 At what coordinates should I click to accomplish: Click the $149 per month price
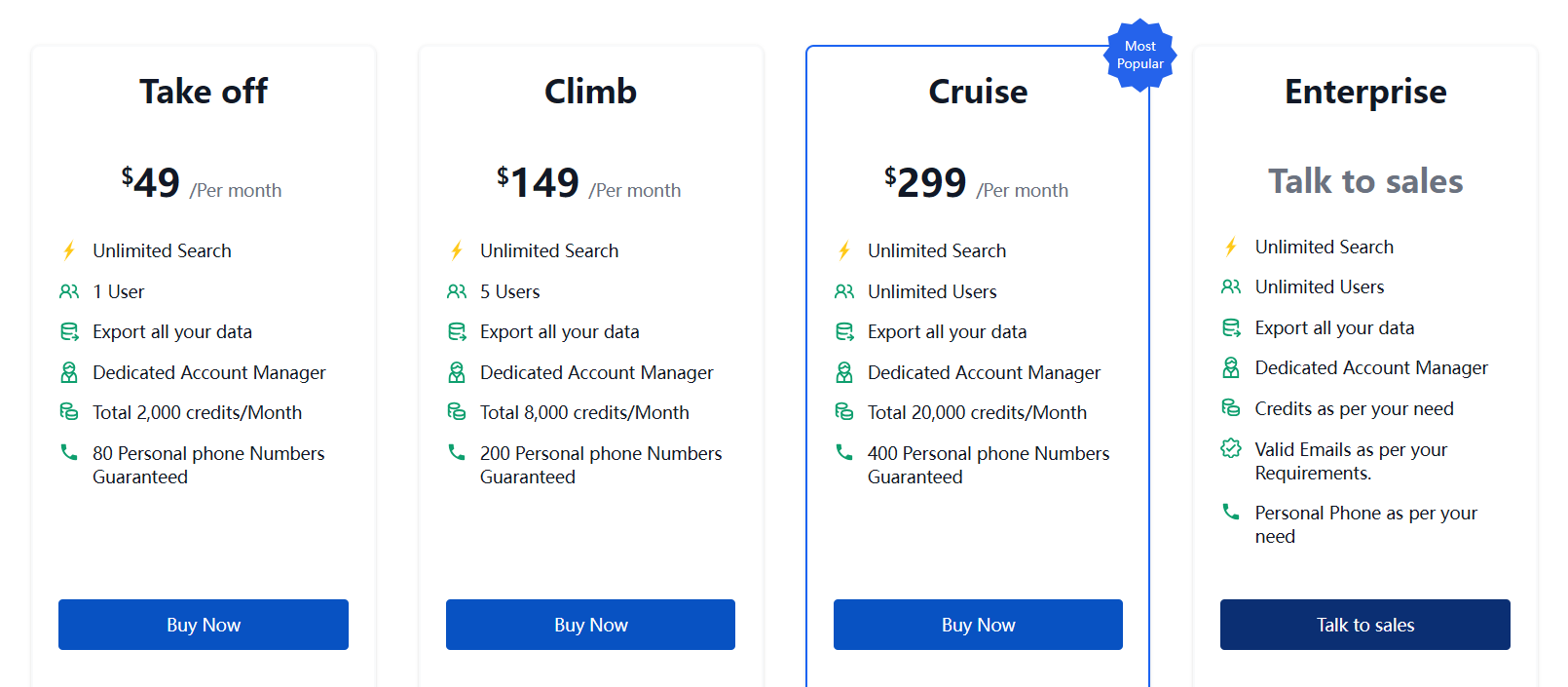click(x=588, y=183)
